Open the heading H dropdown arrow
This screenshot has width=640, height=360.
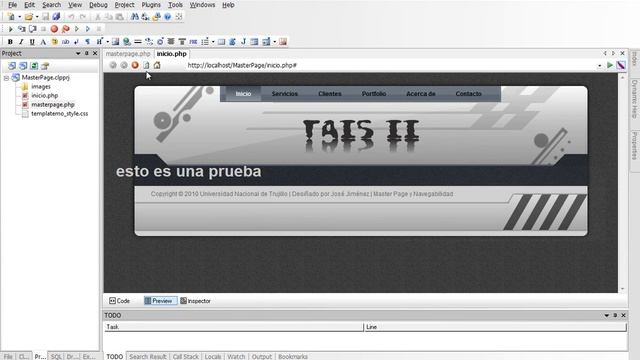tap(108, 42)
